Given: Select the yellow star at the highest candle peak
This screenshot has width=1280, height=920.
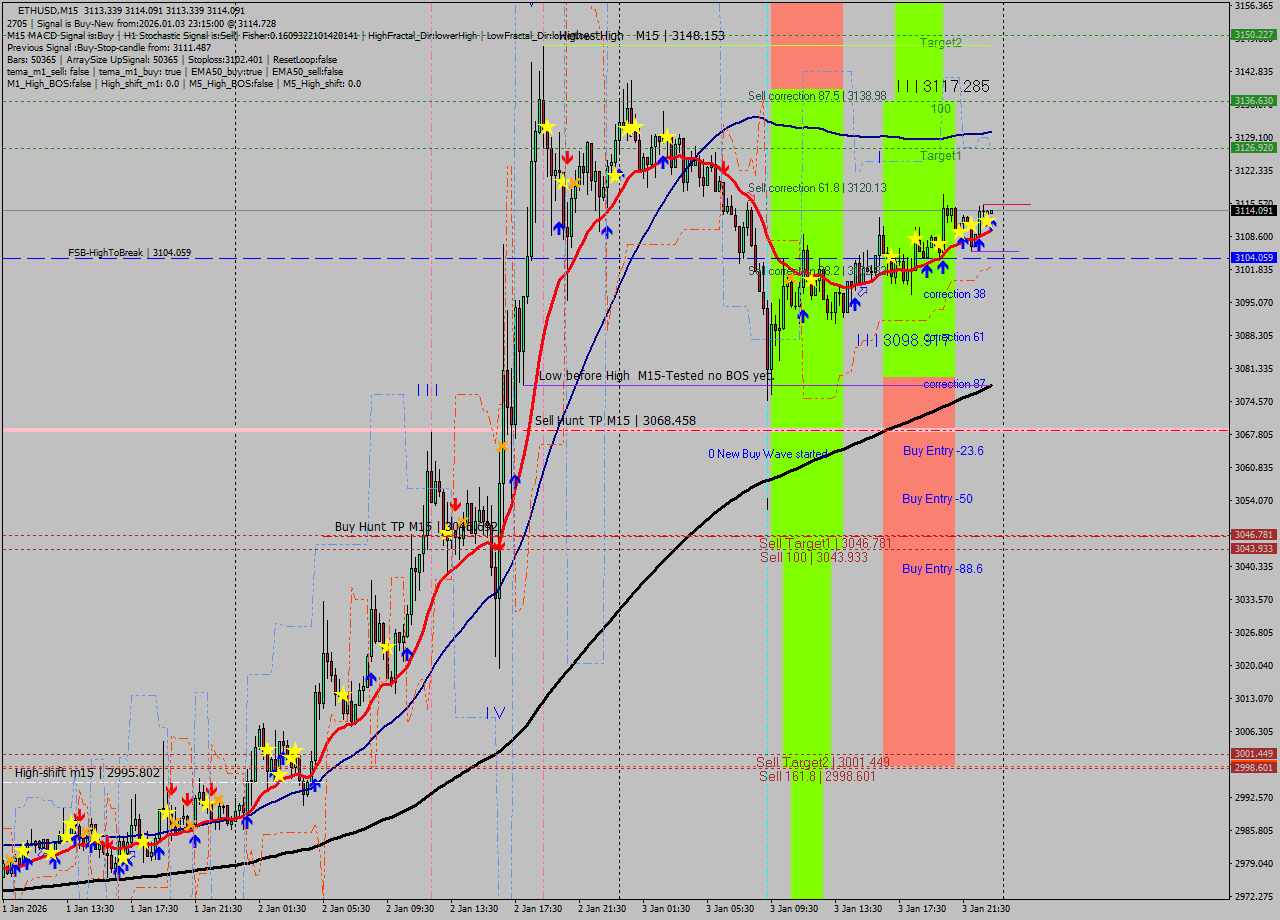Looking at the screenshot, I should 546,127.
